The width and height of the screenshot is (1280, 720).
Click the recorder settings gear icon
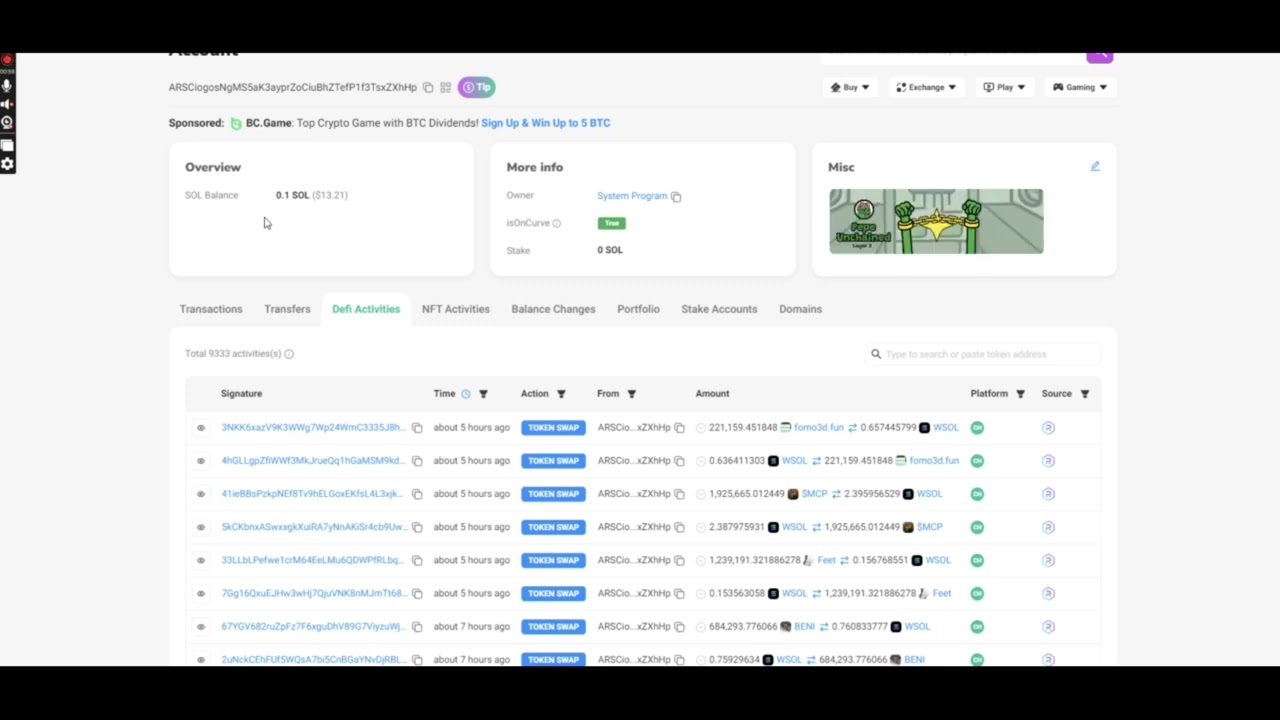[7, 165]
